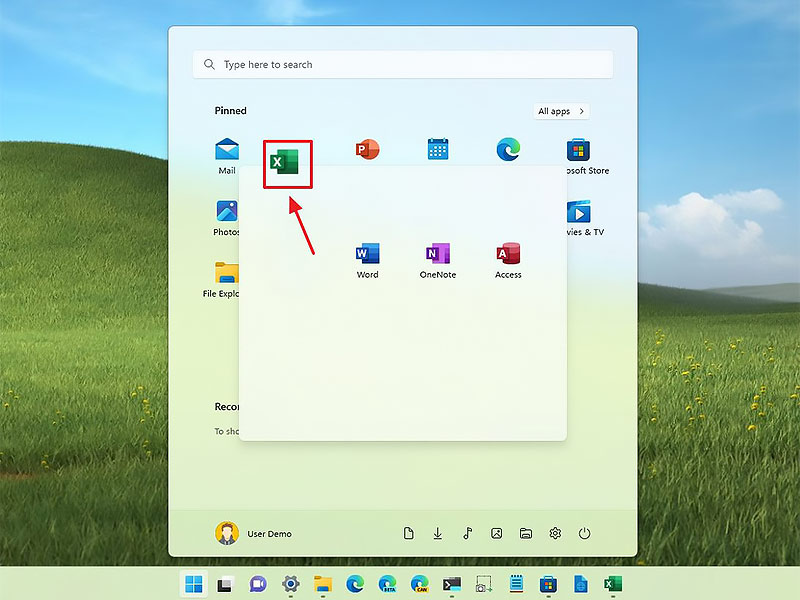Open Microsoft Store from the taskbar
The height and width of the screenshot is (600, 800).
click(x=548, y=584)
